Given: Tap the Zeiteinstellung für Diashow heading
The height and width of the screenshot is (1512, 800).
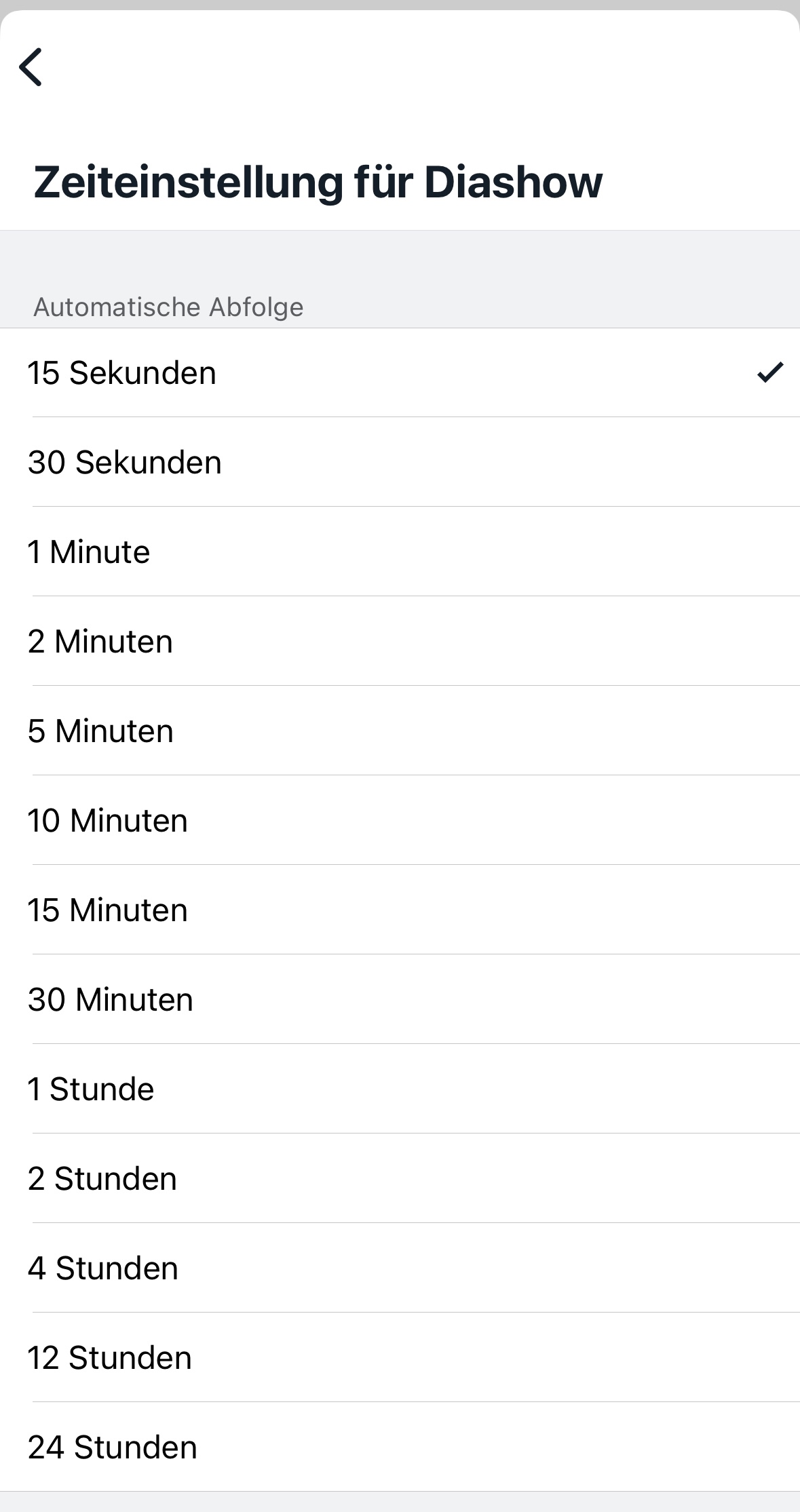Looking at the screenshot, I should click(x=318, y=182).
